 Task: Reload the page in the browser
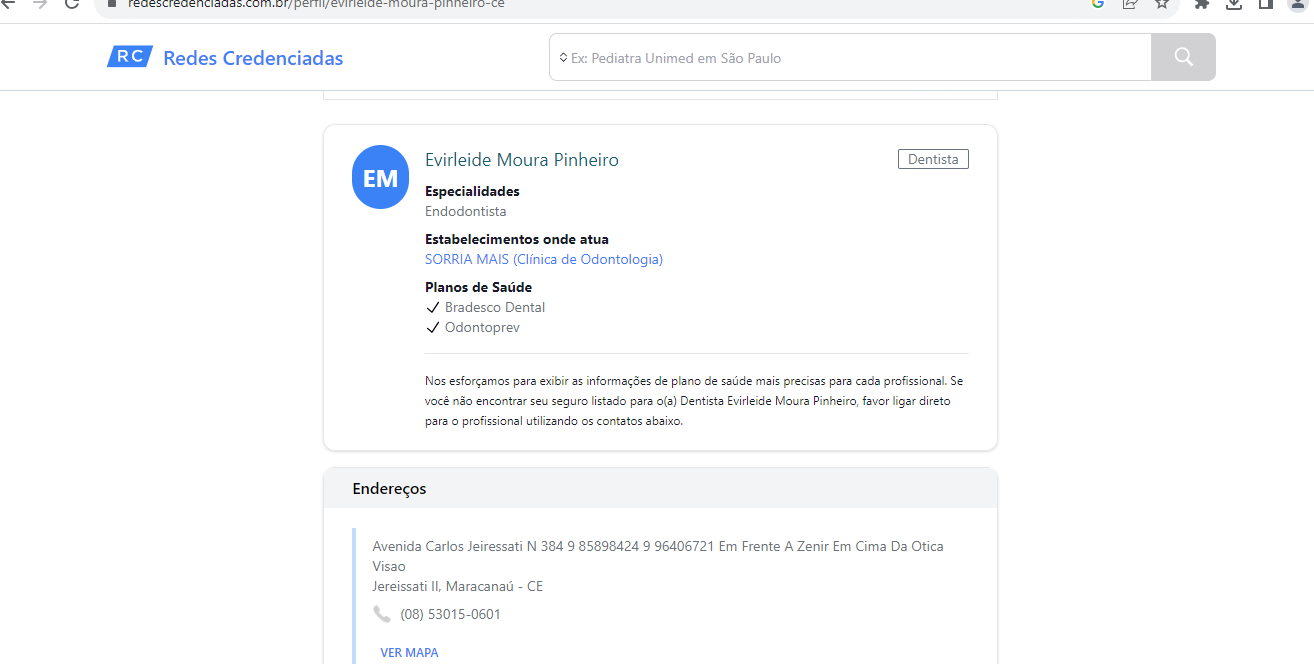pyautogui.click(x=71, y=3)
